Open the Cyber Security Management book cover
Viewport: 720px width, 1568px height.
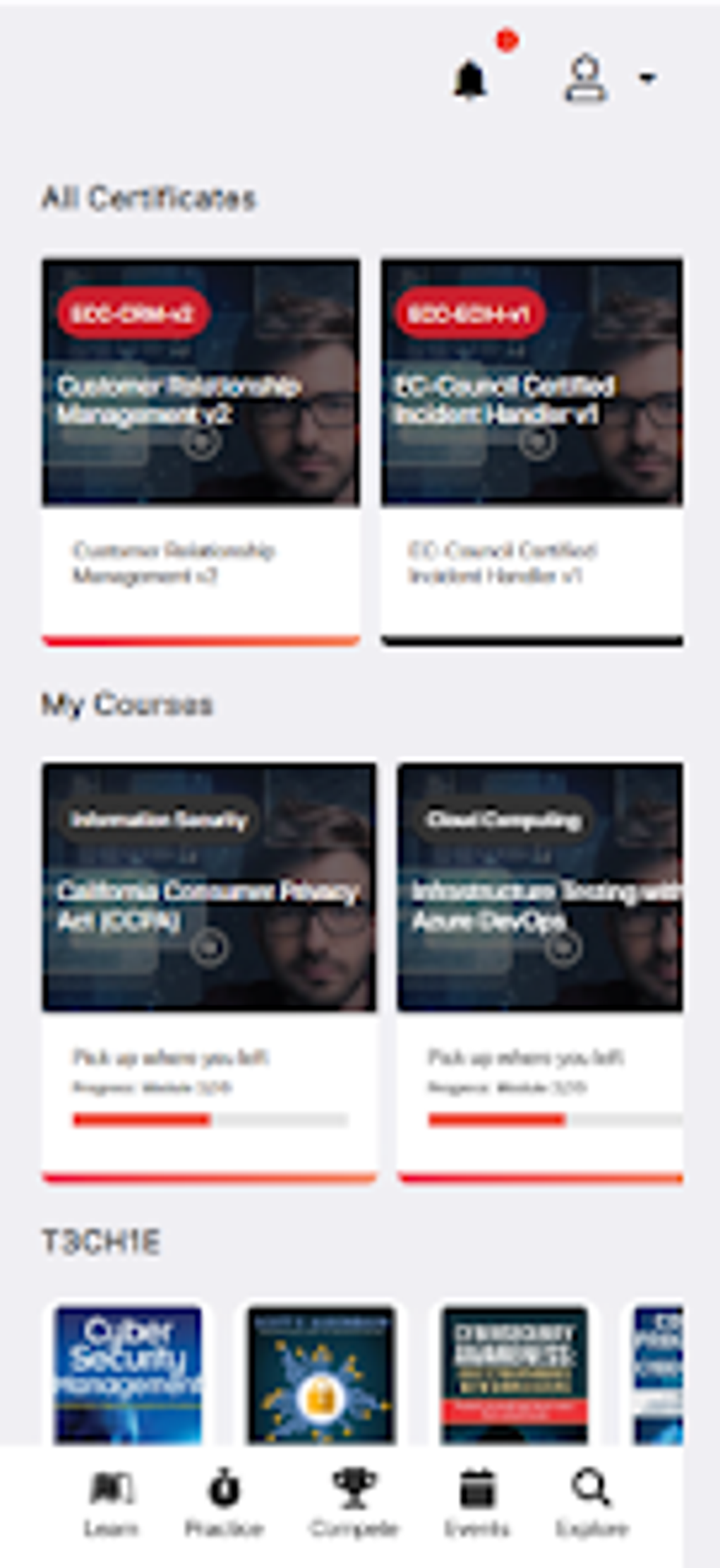click(x=128, y=1374)
